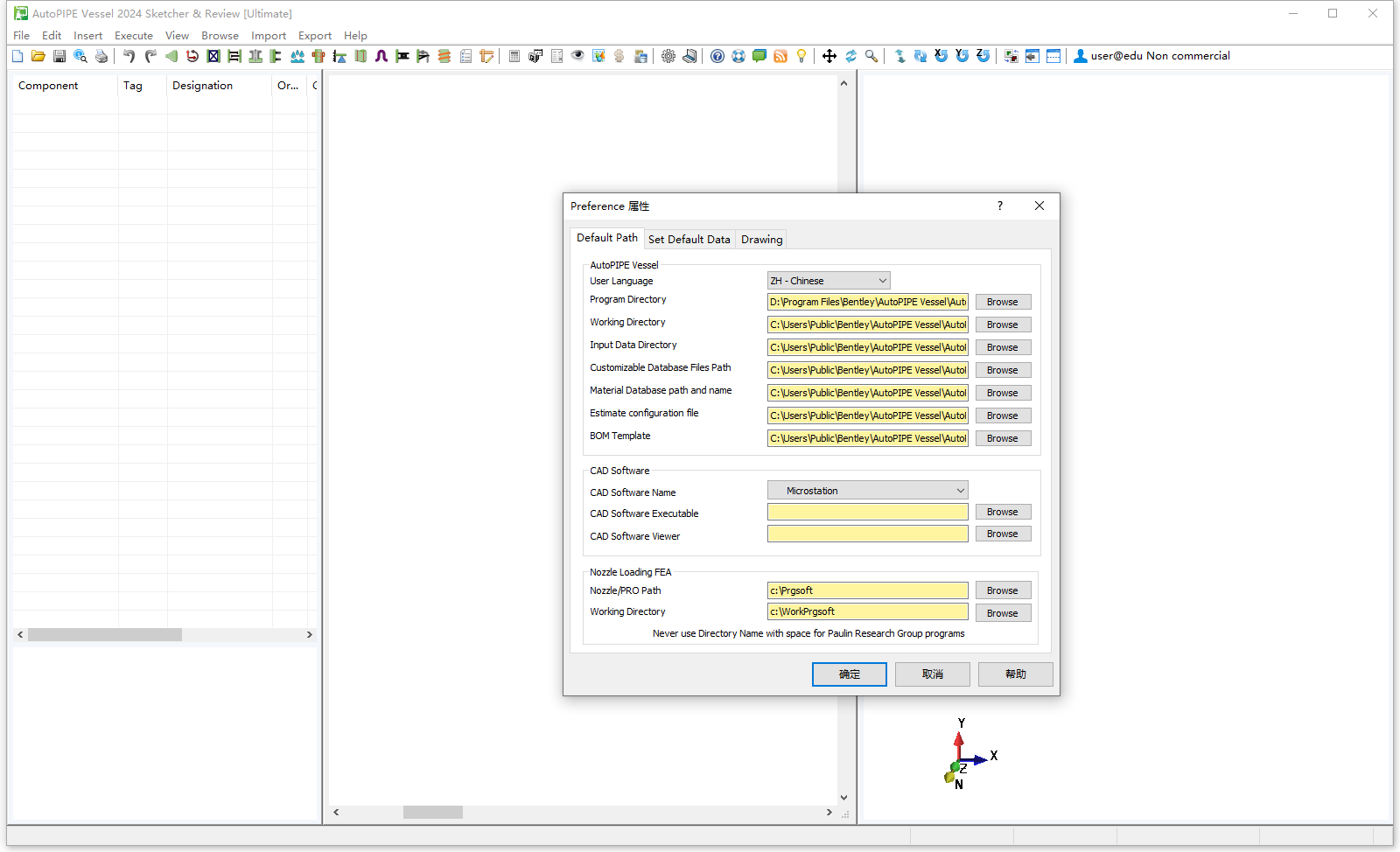1400x852 pixels.
Task: Close the Preference dialog with X
Action: click(1039, 206)
